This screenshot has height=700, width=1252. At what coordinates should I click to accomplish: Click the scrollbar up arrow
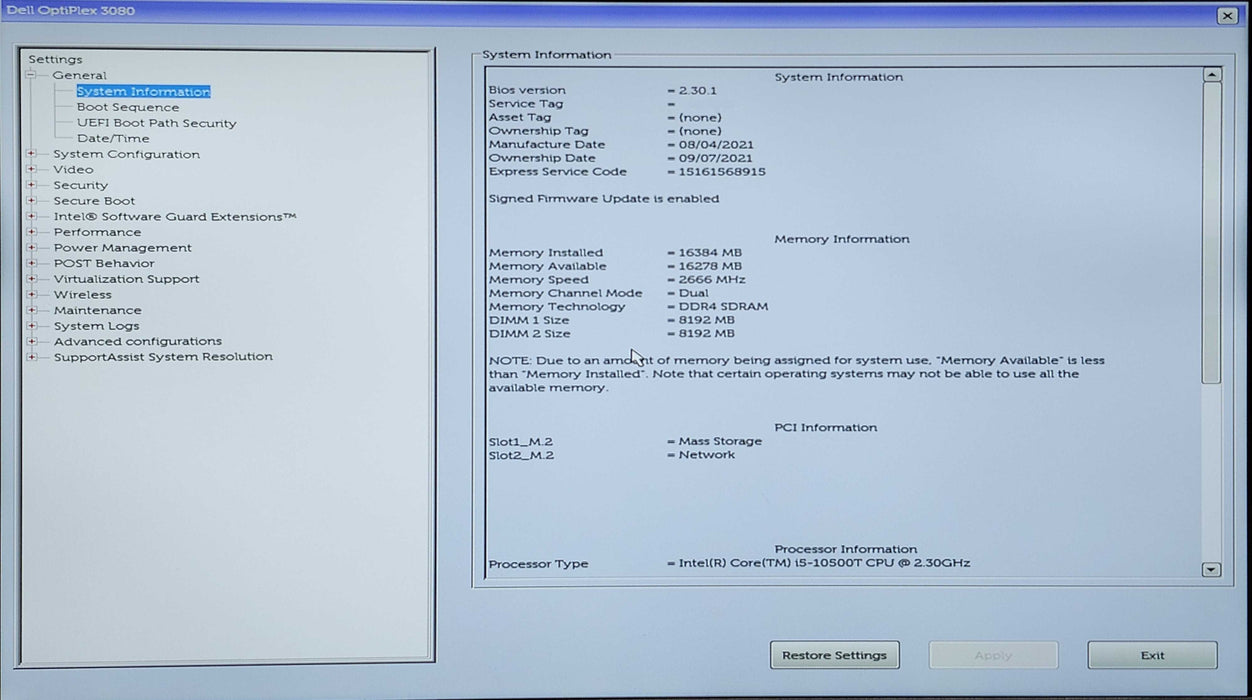tap(1211, 75)
